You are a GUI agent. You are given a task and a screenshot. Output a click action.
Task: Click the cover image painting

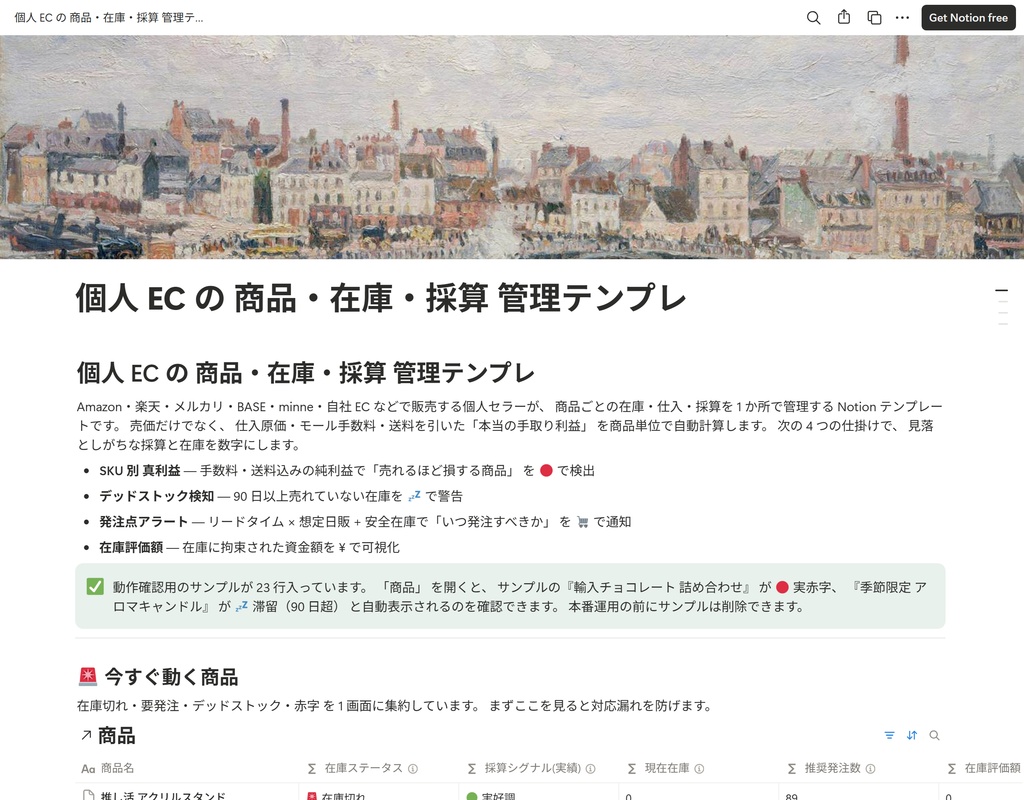point(512,147)
